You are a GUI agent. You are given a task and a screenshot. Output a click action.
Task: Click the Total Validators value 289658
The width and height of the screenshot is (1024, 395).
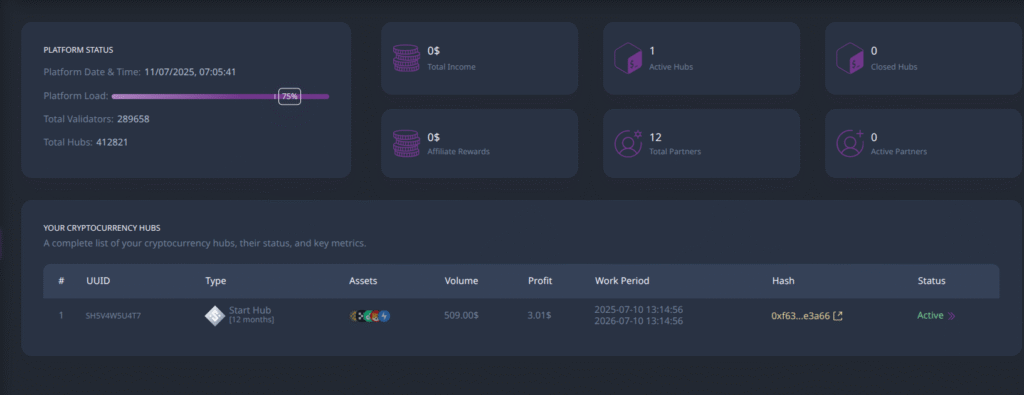134,119
